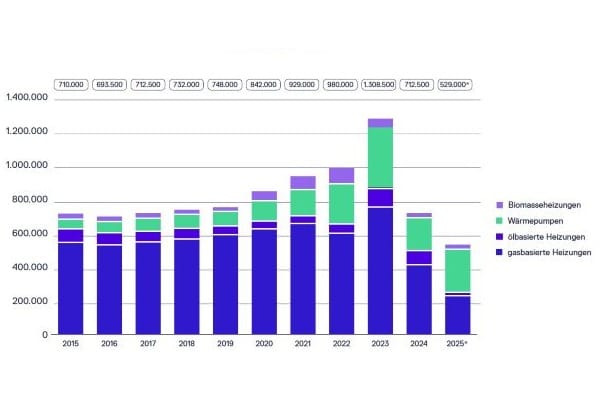Select the biomass top segment of 2022 bar
The height and width of the screenshot is (400, 600).
click(x=341, y=175)
